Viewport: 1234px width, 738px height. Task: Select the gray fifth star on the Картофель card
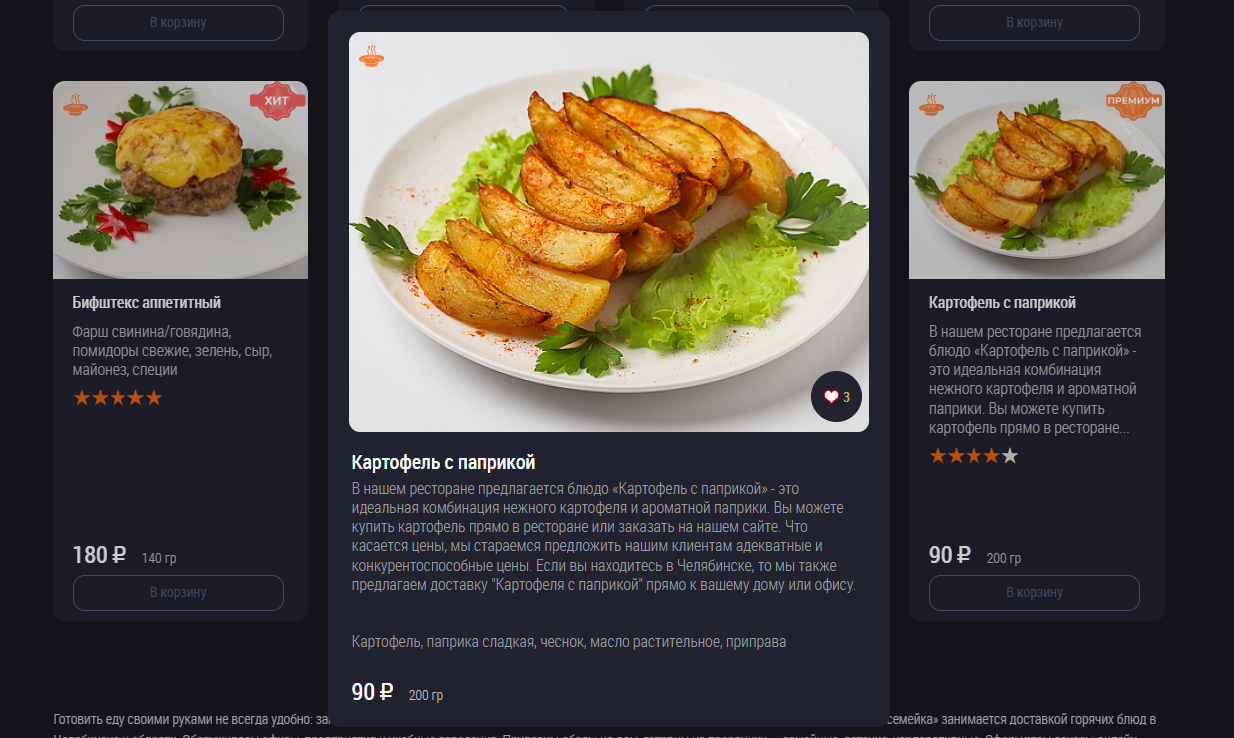click(x=1010, y=456)
